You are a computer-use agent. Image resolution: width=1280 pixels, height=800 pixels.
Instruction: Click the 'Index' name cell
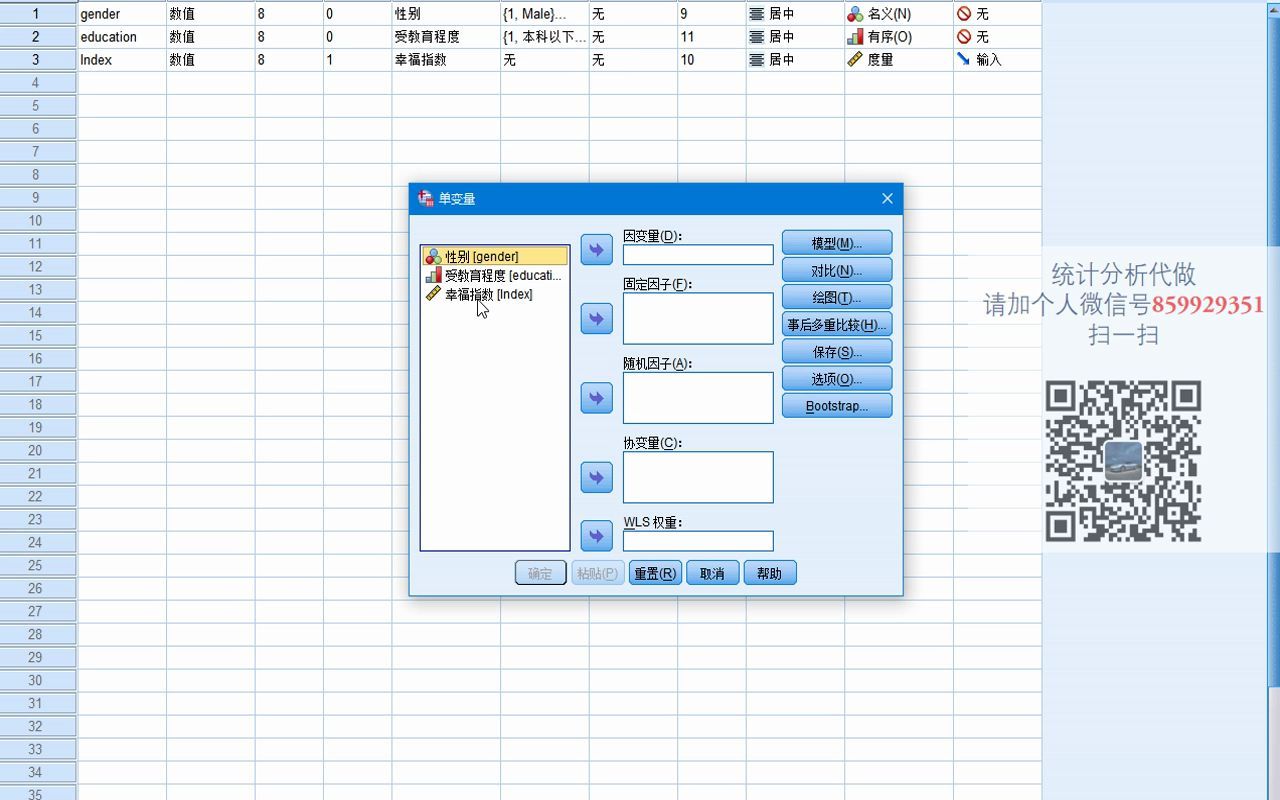122,60
